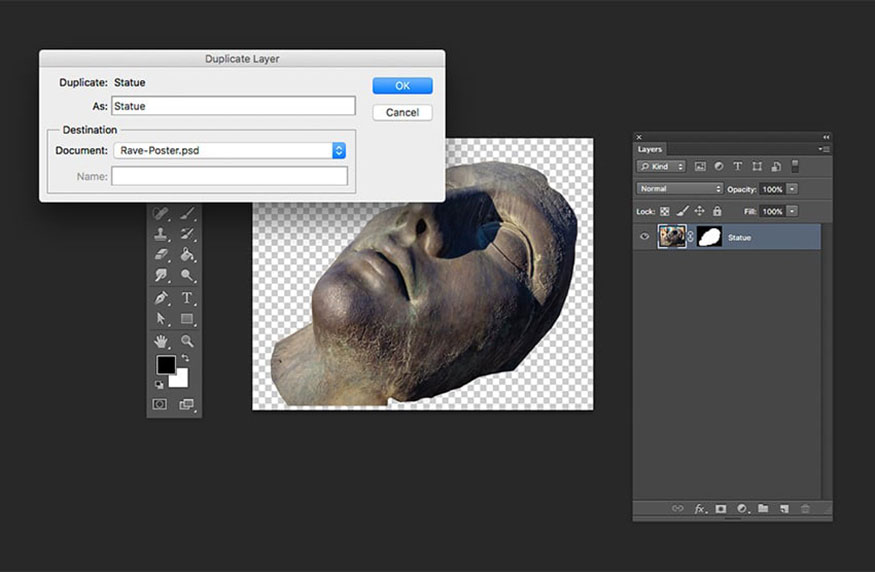Filter layers by smart objects

pos(776,166)
